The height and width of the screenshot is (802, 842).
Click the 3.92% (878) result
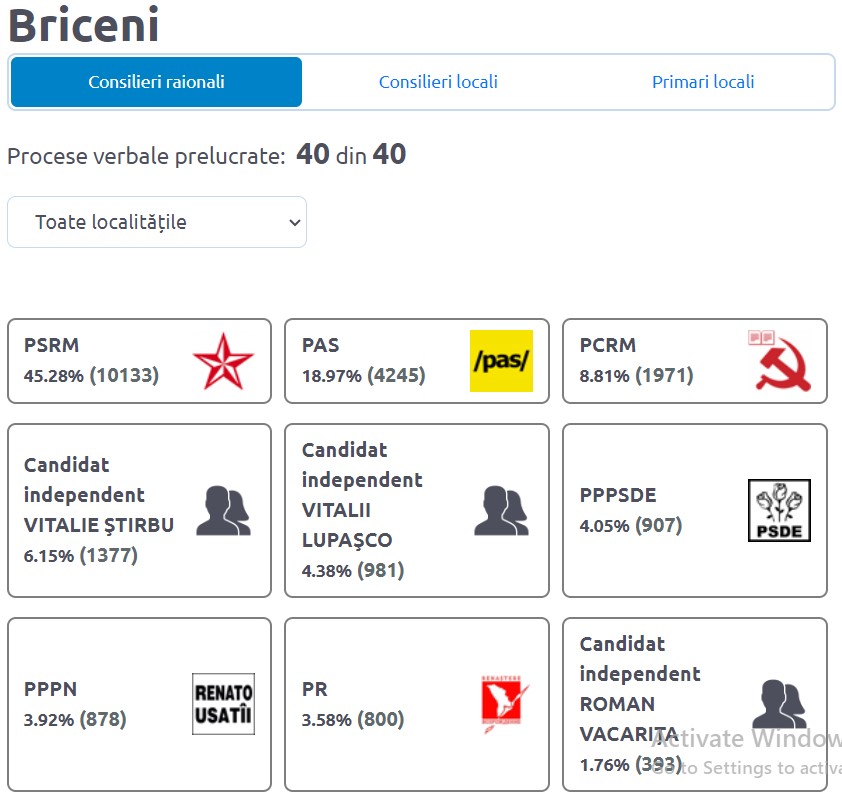pos(75,719)
